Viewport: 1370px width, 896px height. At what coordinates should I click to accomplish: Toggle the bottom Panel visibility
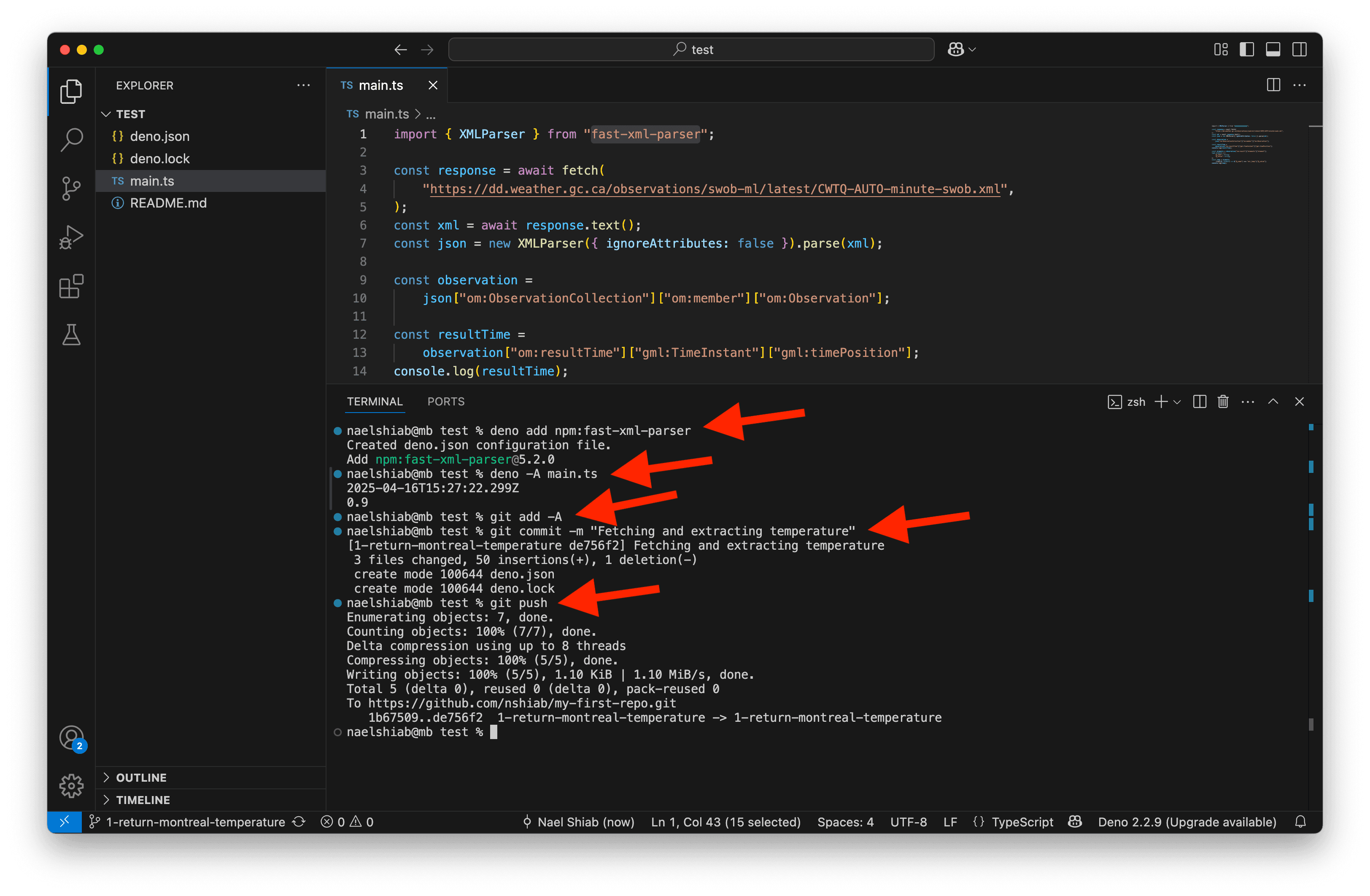1273,49
